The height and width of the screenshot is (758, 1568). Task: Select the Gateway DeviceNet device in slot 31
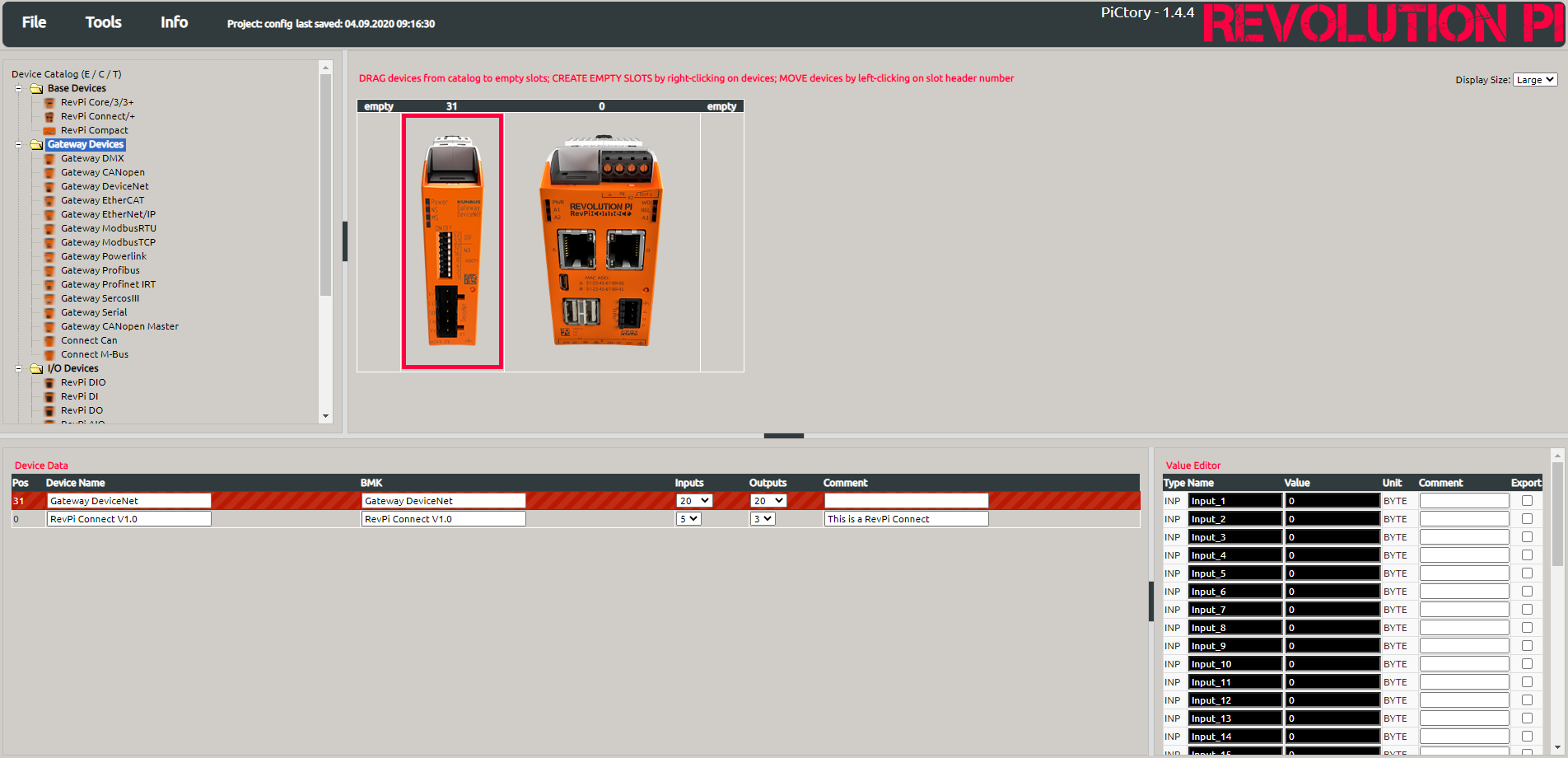452,241
